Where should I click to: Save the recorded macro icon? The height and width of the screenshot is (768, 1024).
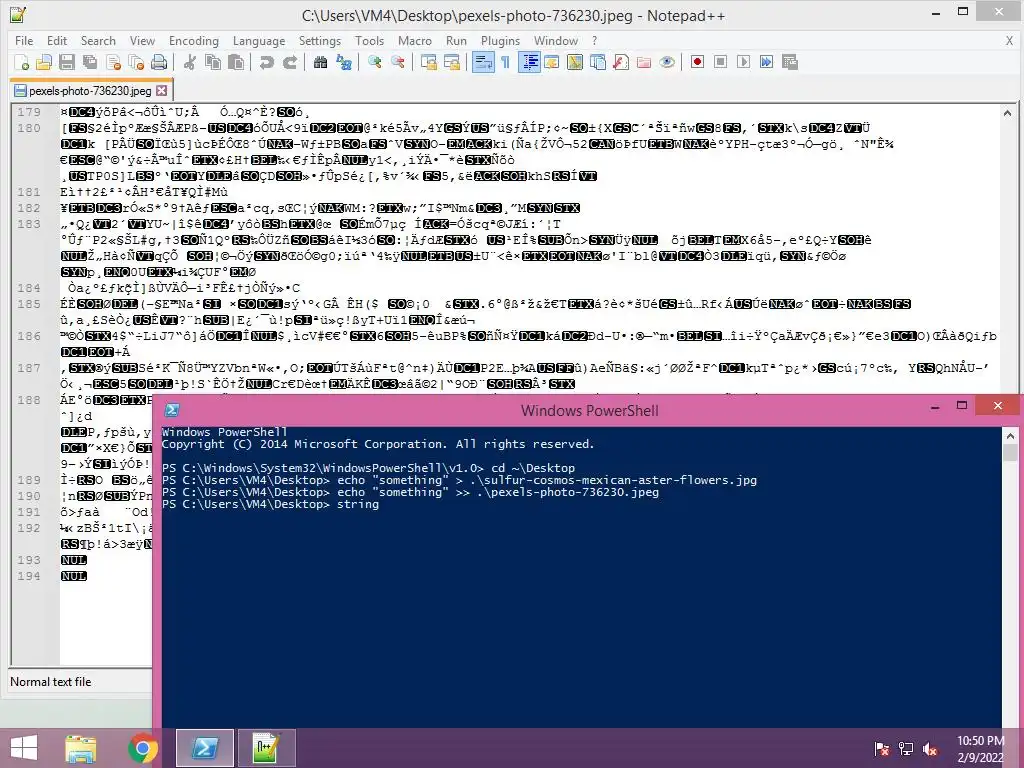tap(790, 62)
